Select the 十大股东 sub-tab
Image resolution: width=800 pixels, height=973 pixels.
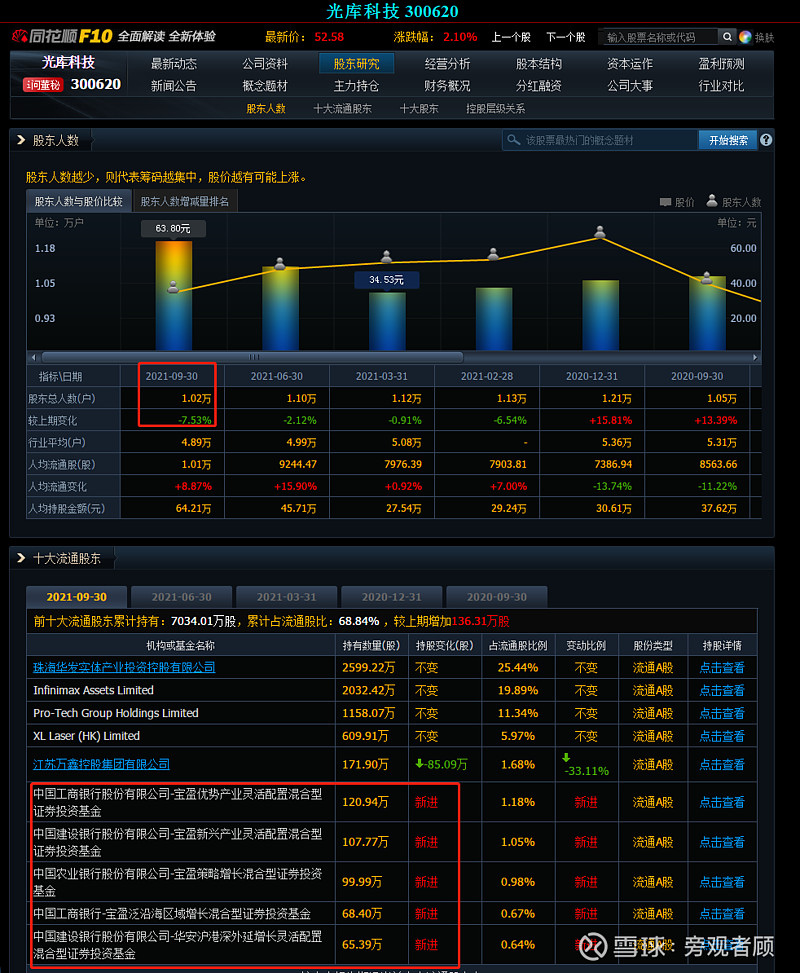click(419, 109)
